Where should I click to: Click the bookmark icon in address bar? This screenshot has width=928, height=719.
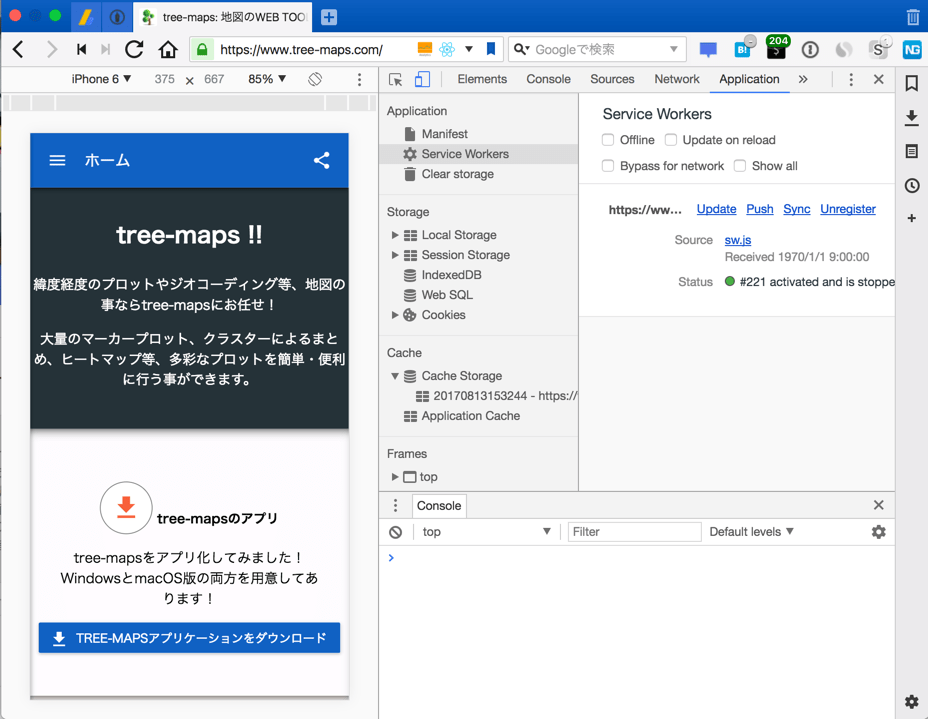coord(491,49)
